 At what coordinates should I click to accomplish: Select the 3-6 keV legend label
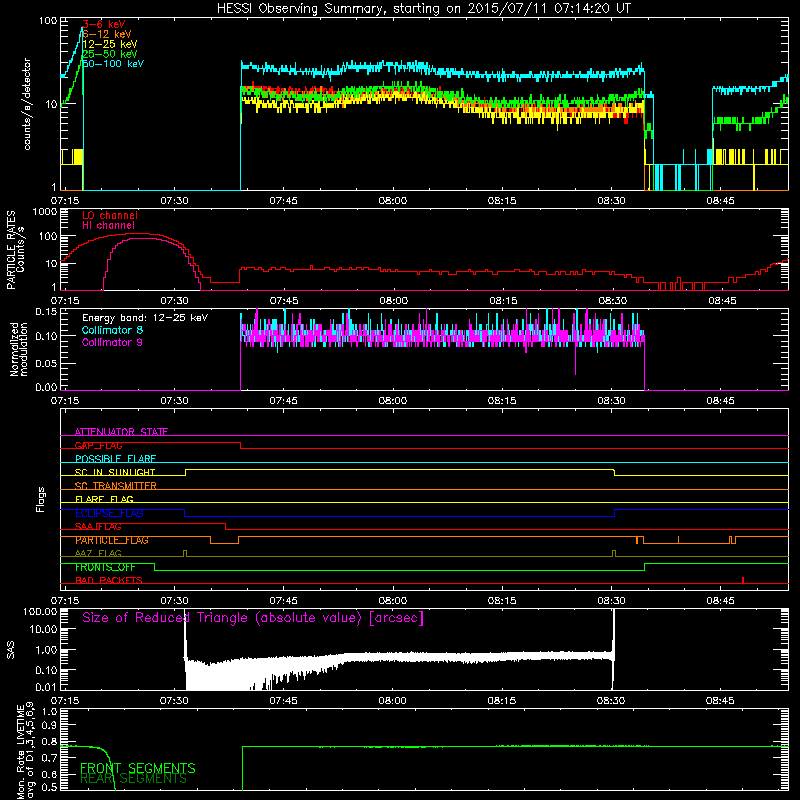coord(104,24)
